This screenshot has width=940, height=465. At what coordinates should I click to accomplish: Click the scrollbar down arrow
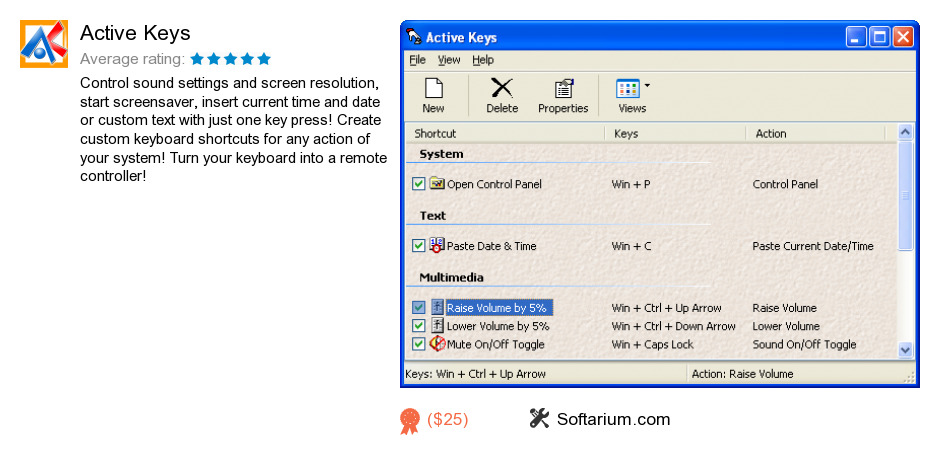[905, 350]
